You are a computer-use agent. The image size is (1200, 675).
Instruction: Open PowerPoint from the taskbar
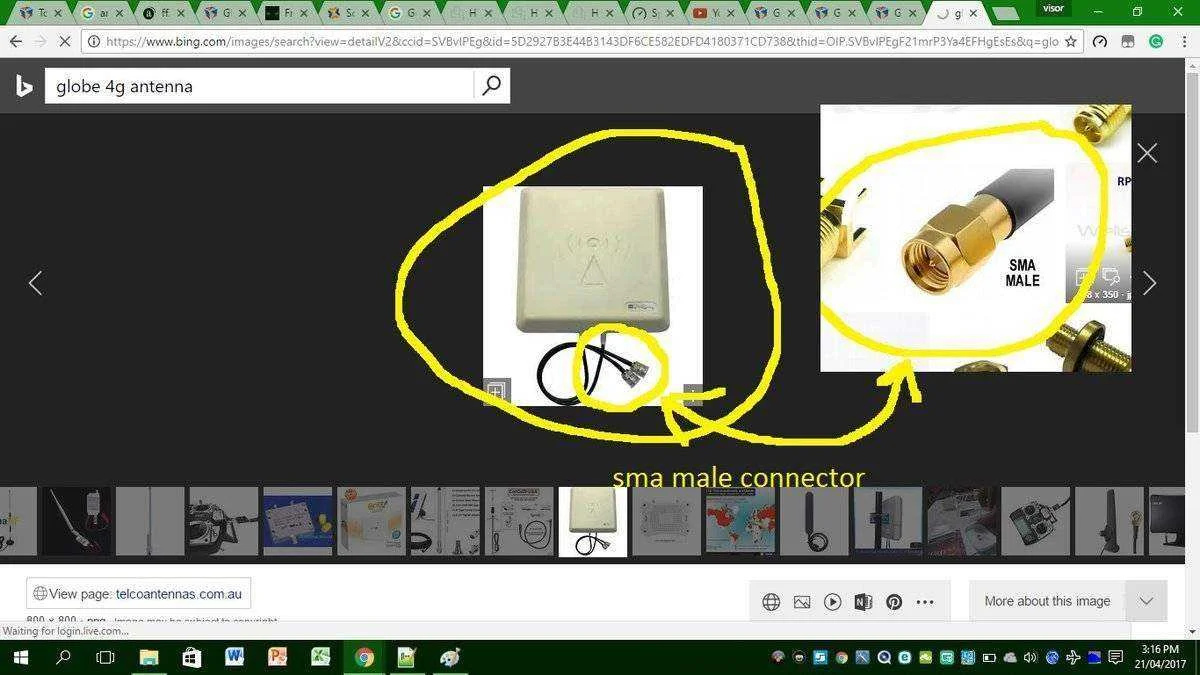pos(278,657)
